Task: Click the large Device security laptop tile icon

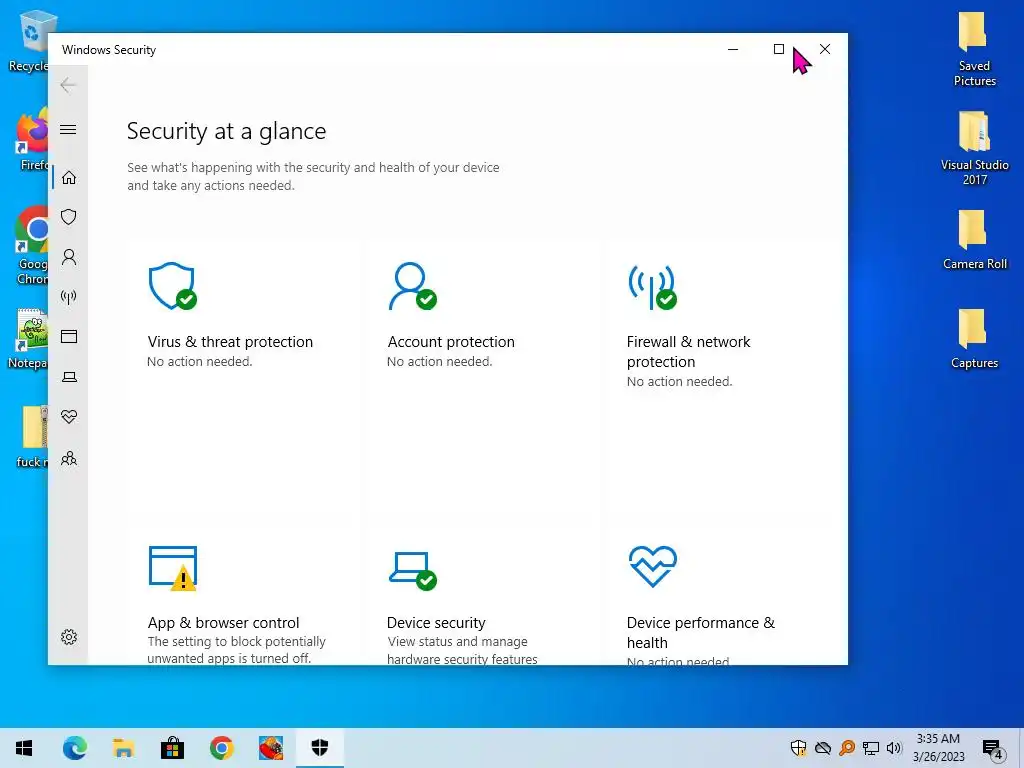Action: pos(413,571)
